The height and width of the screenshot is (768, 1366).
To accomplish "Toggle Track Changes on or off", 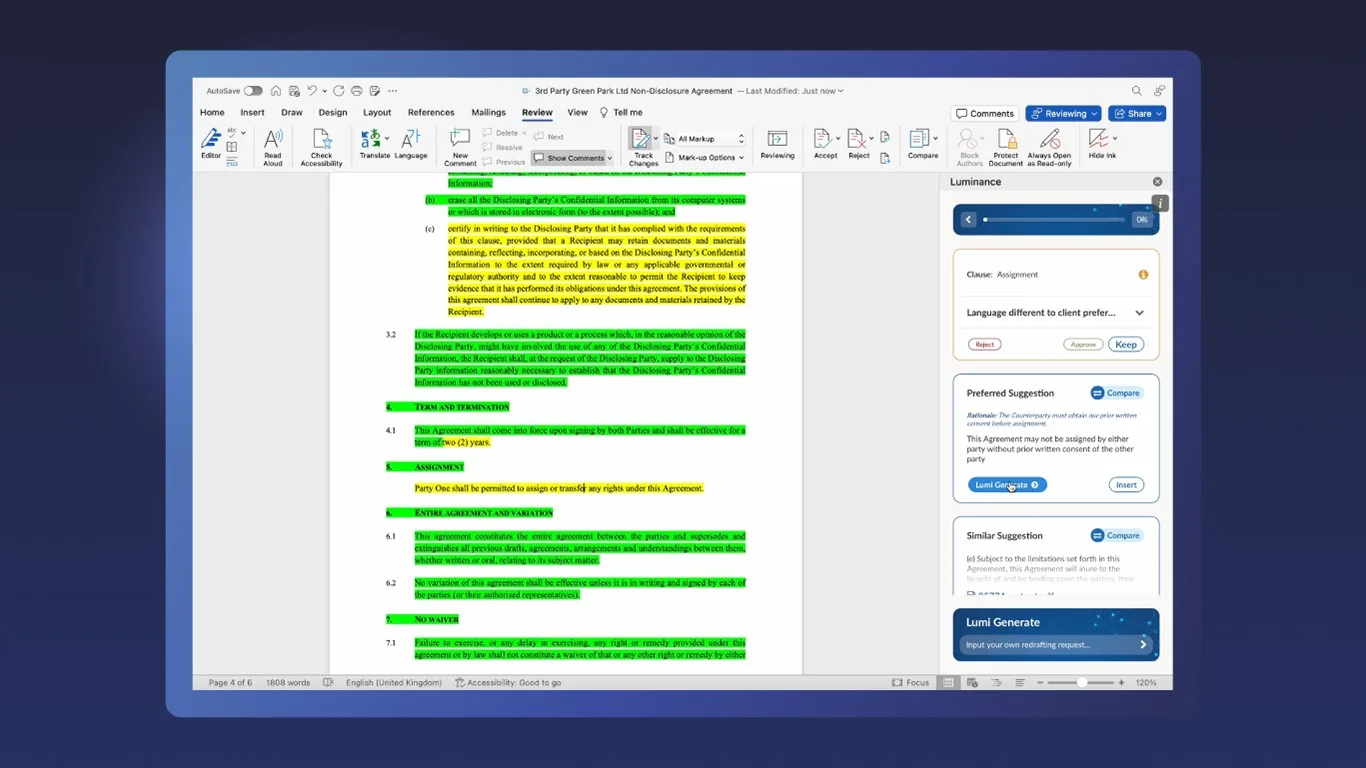I will [642, 146].
